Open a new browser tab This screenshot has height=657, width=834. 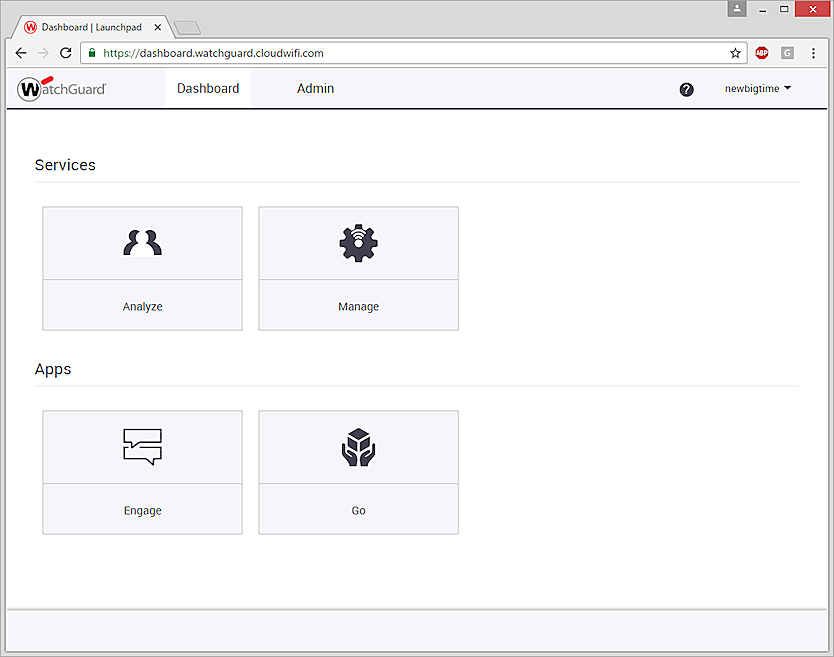point(186,28)
